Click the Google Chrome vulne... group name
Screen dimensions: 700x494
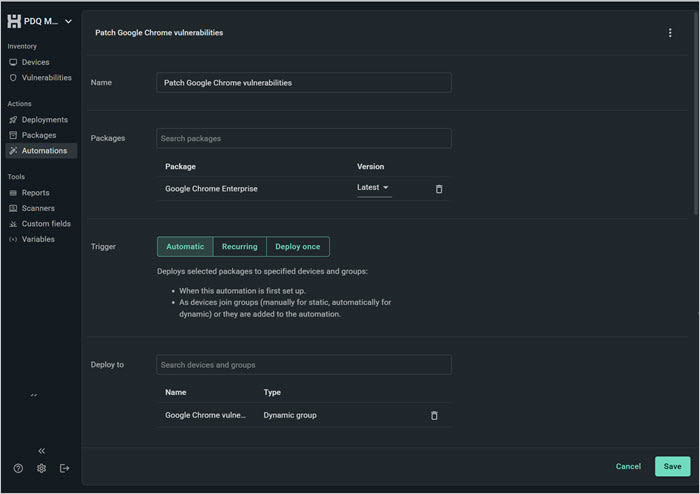click(x=205, y=415)
